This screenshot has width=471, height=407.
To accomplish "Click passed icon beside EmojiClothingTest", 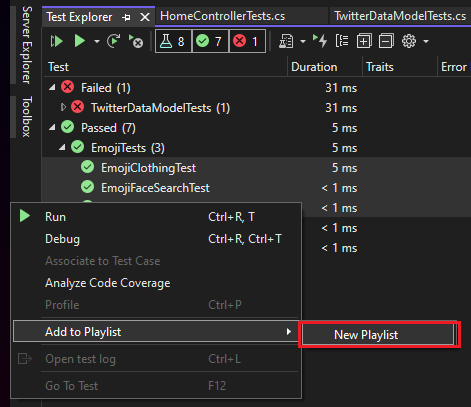I will (x=87, y=167).
